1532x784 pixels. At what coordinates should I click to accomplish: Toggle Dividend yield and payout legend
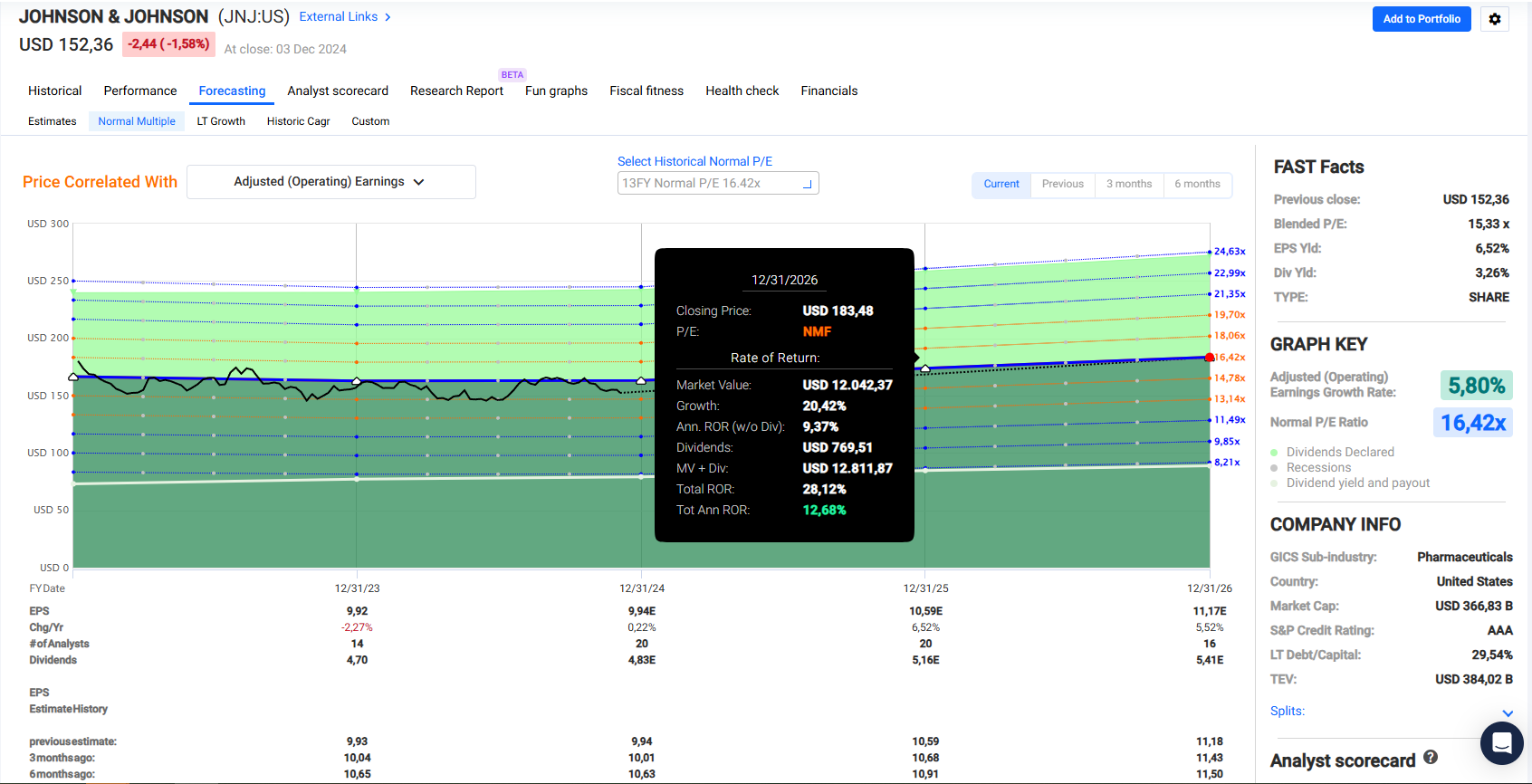coord(1357,483)
